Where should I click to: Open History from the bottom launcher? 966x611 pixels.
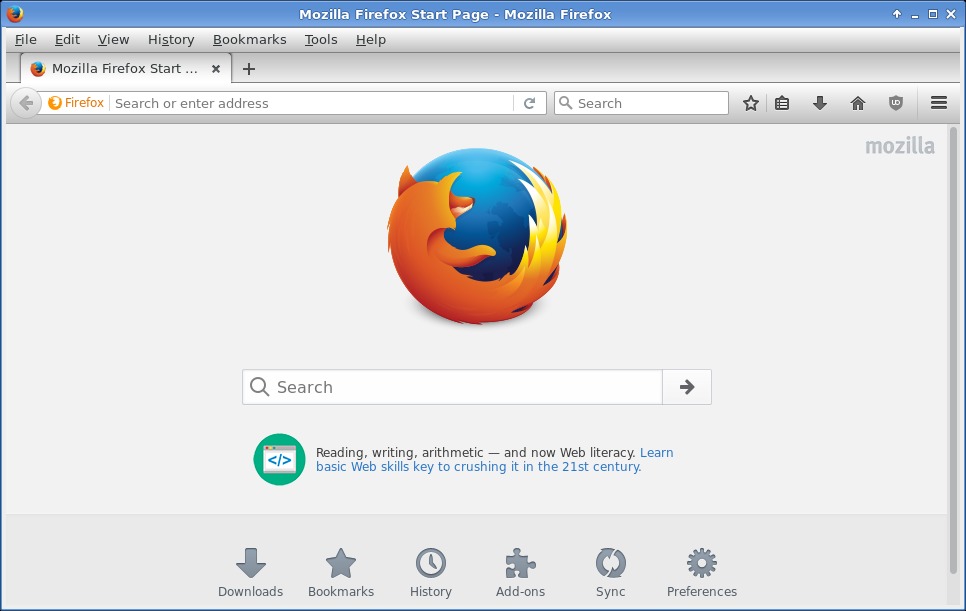coord(431,573)
